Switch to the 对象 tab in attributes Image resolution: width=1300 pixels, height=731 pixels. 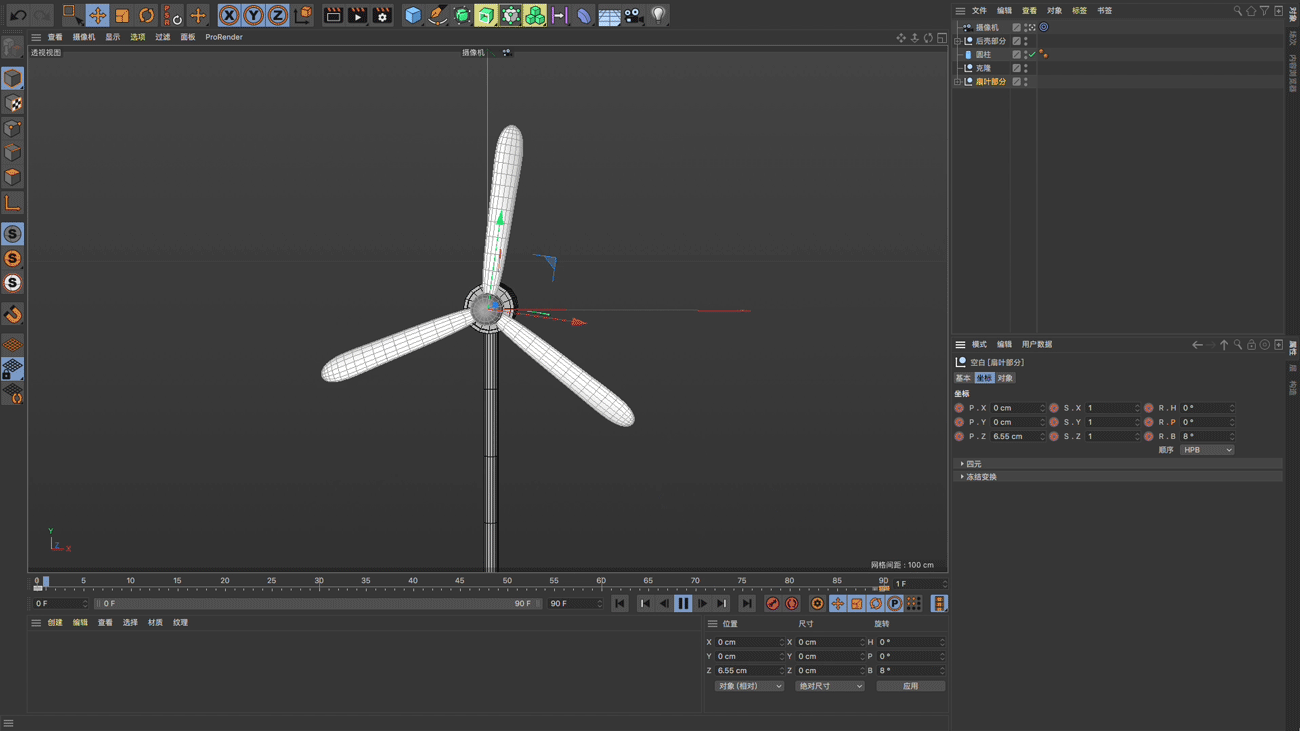coord(1005,378)
